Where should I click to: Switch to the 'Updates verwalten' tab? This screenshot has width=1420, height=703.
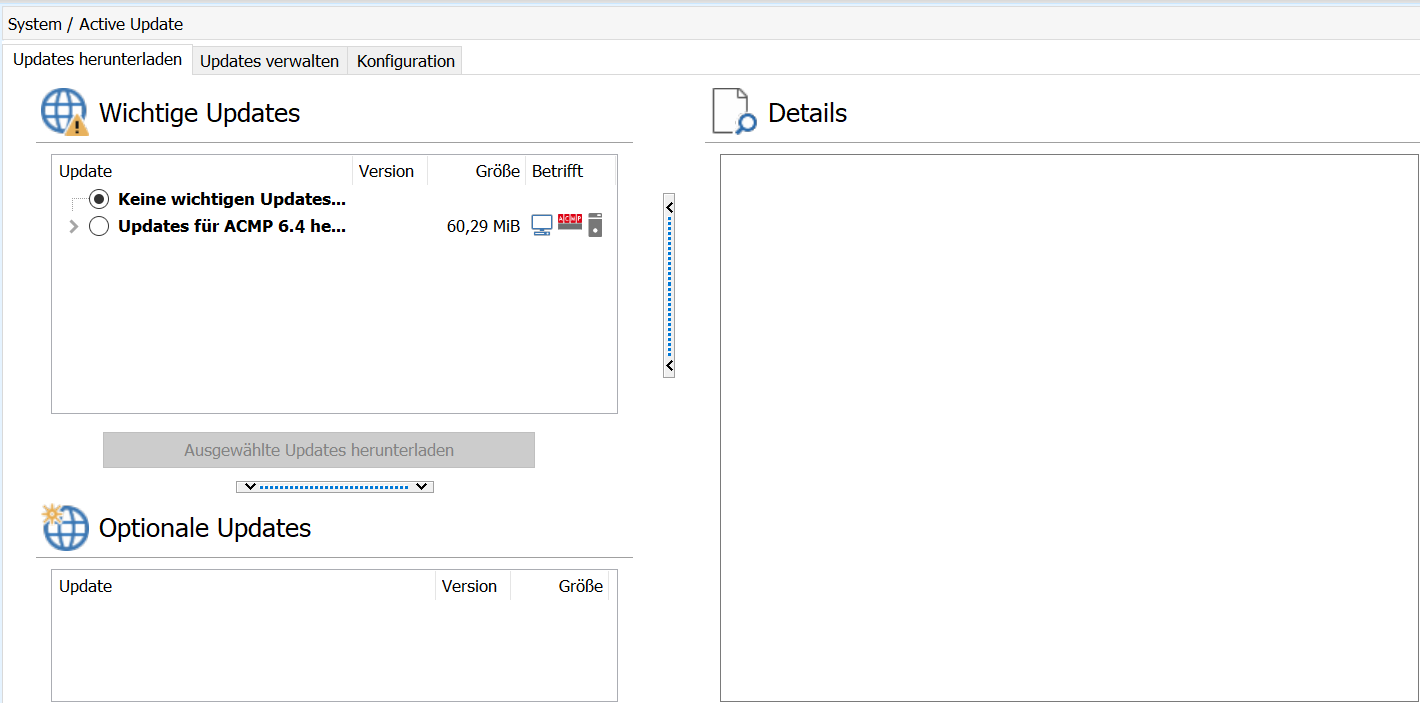269,61
